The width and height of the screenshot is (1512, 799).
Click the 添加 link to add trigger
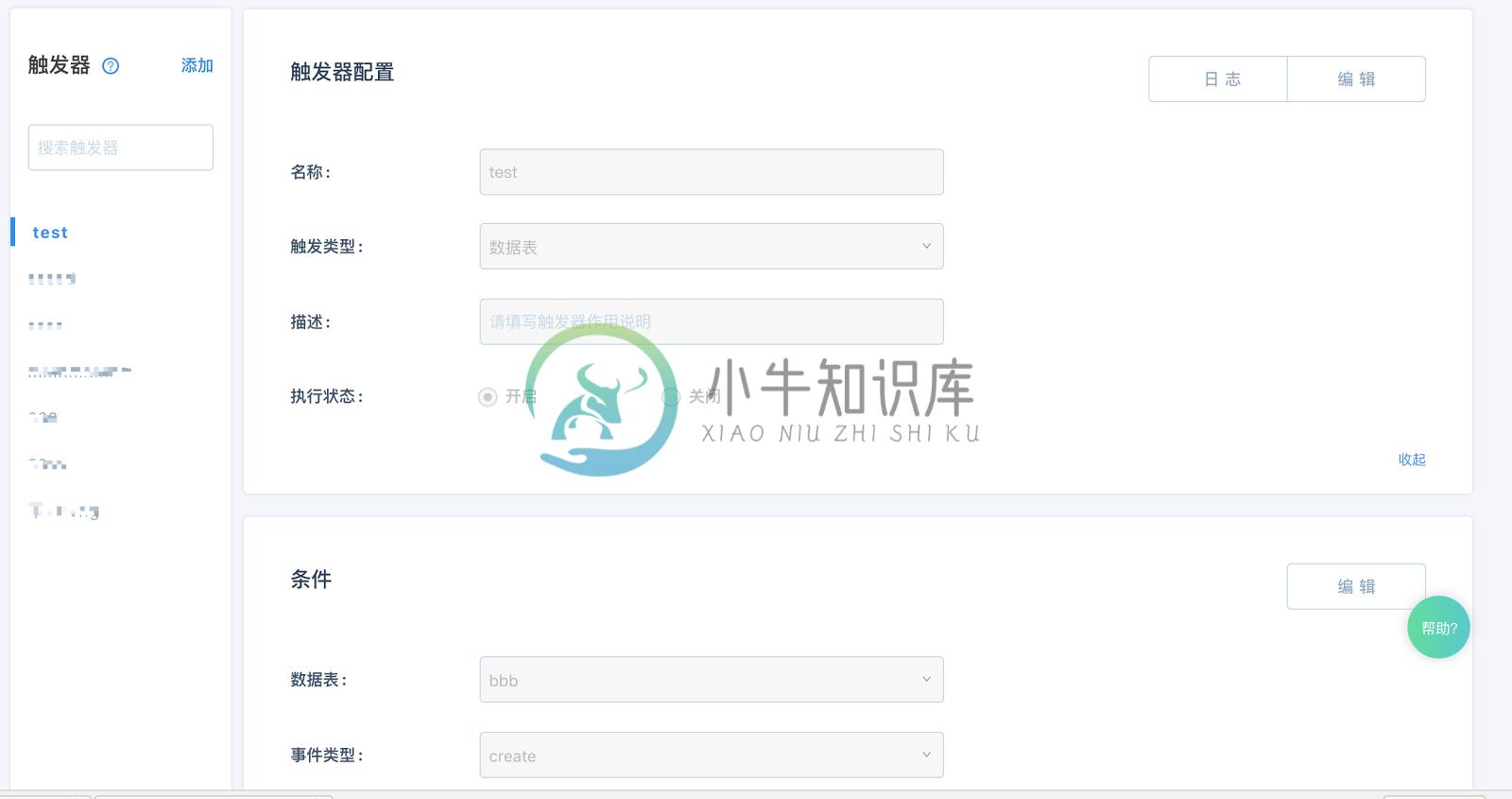click(x=197, y=65)
